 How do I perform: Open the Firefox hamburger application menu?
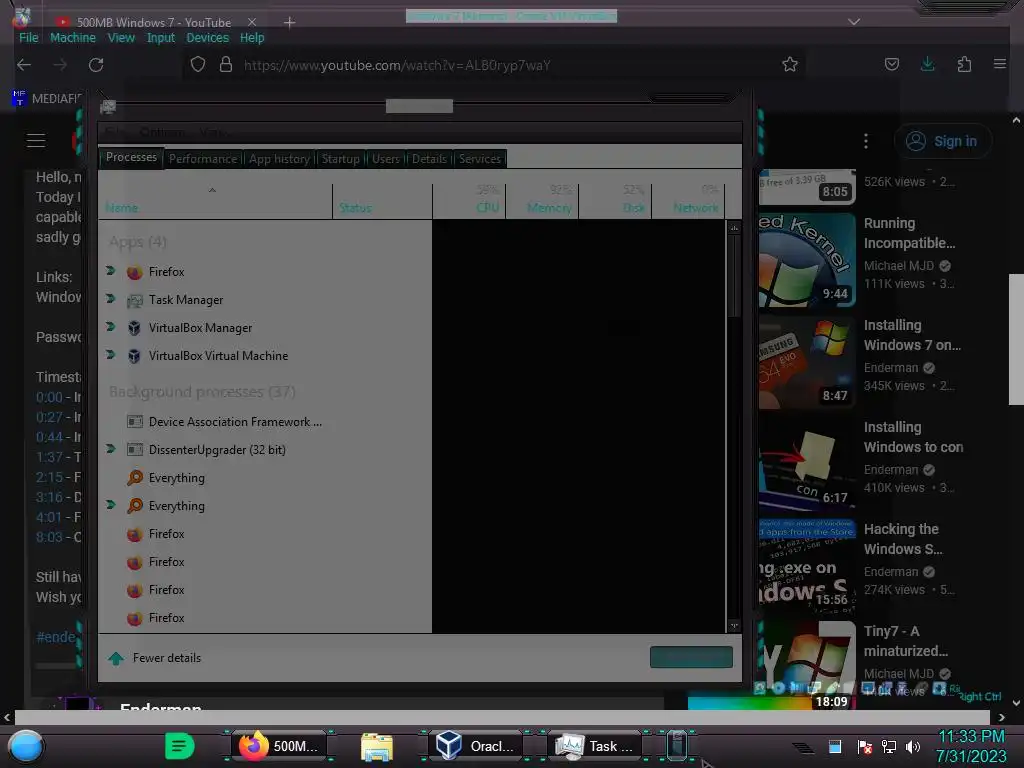1000,64
